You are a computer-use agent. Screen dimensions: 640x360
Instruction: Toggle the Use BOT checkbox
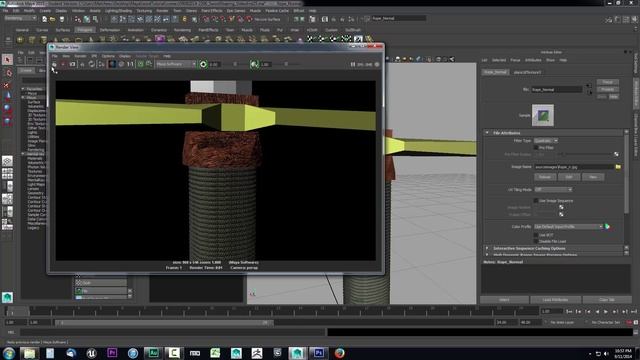(x=536, y=235)
